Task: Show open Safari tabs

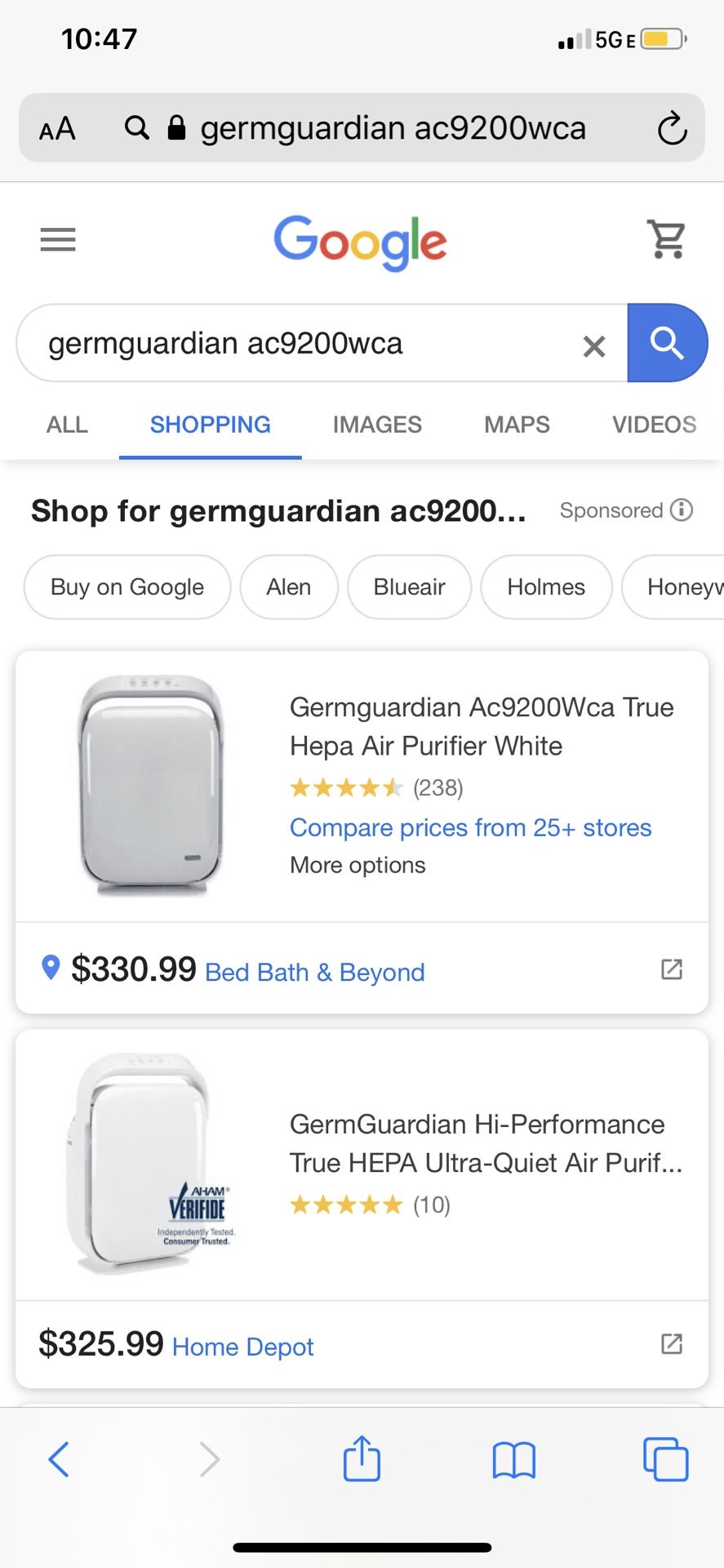Action: [x=665, y=1459]
